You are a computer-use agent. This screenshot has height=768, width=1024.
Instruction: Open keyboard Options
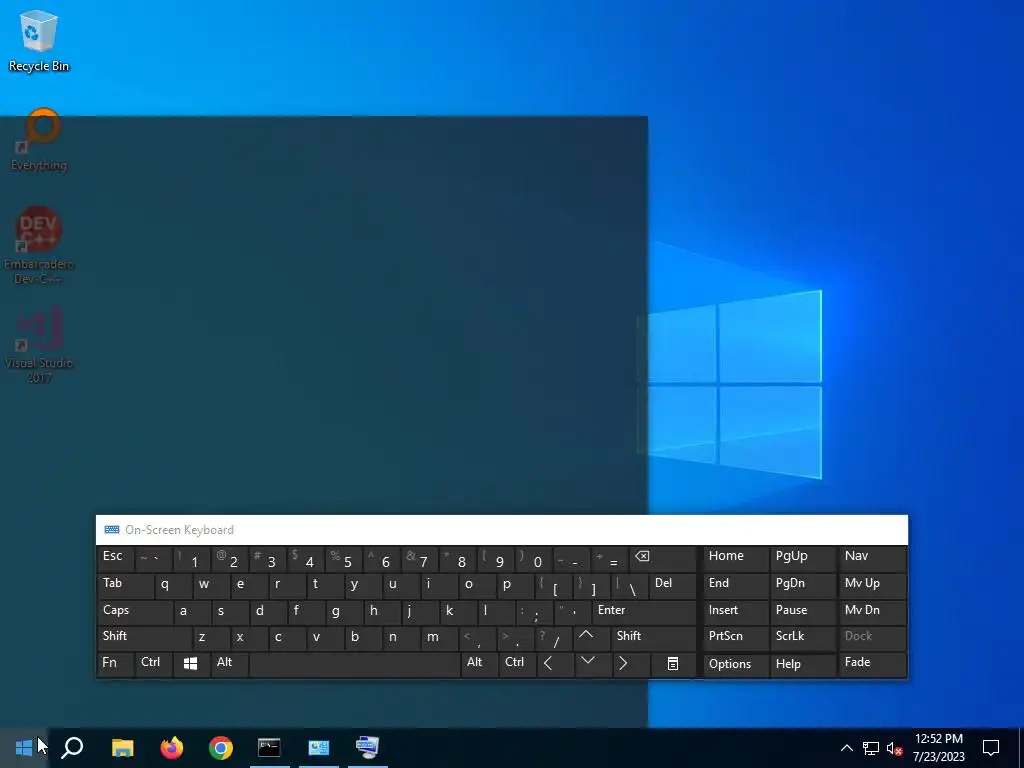735,665
